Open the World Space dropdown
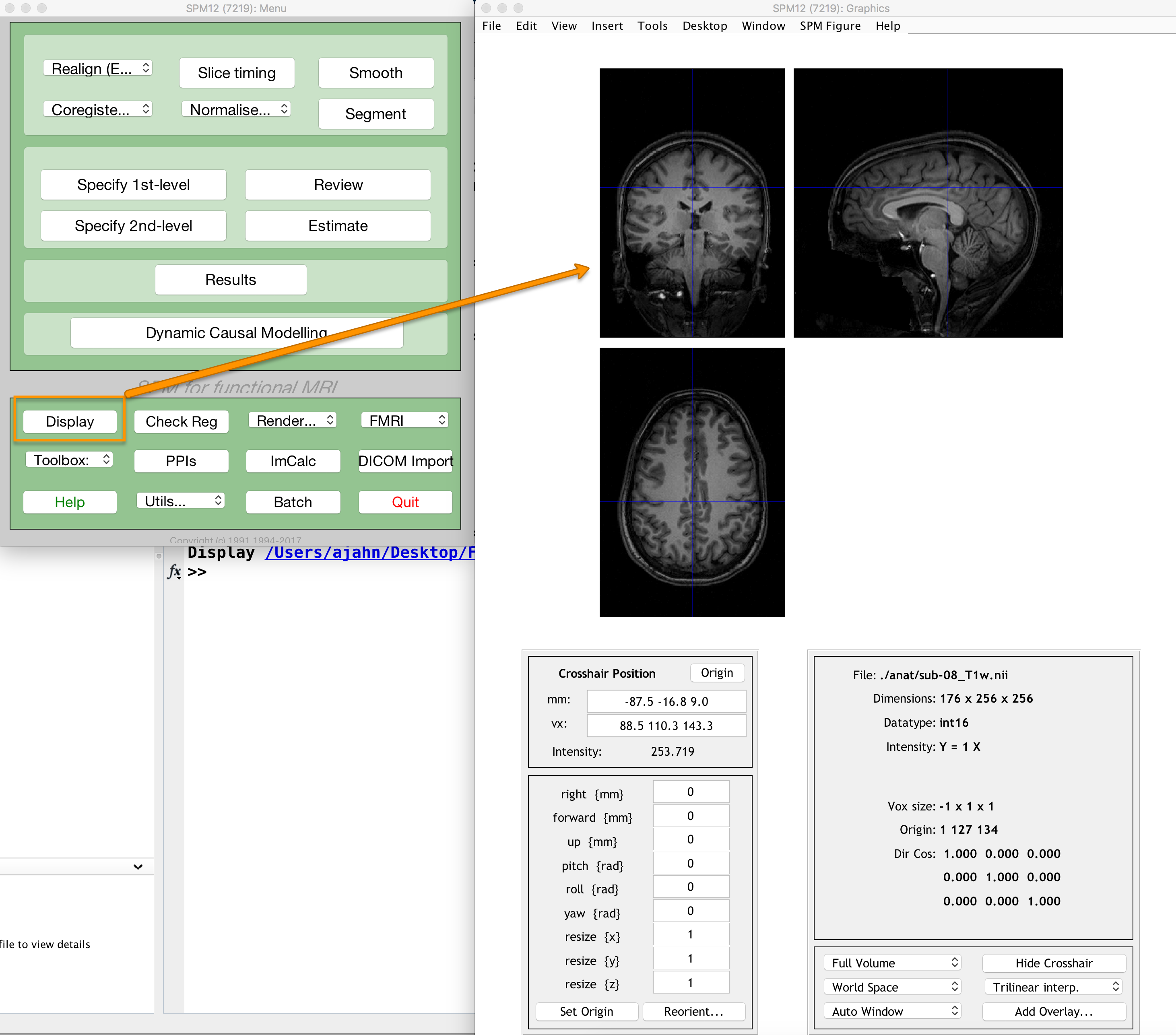Screen dimensions: 1176x1035 tap(892, 987)
